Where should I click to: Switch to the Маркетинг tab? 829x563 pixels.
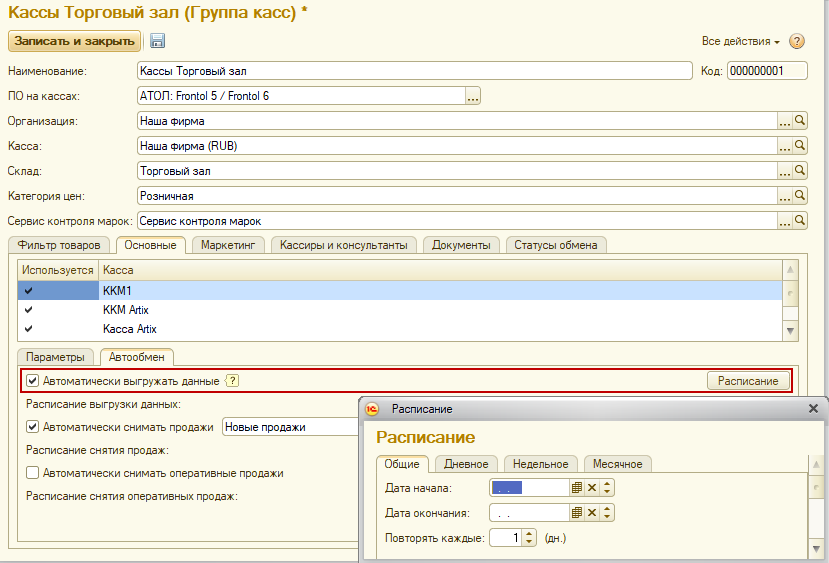(229, 245)
